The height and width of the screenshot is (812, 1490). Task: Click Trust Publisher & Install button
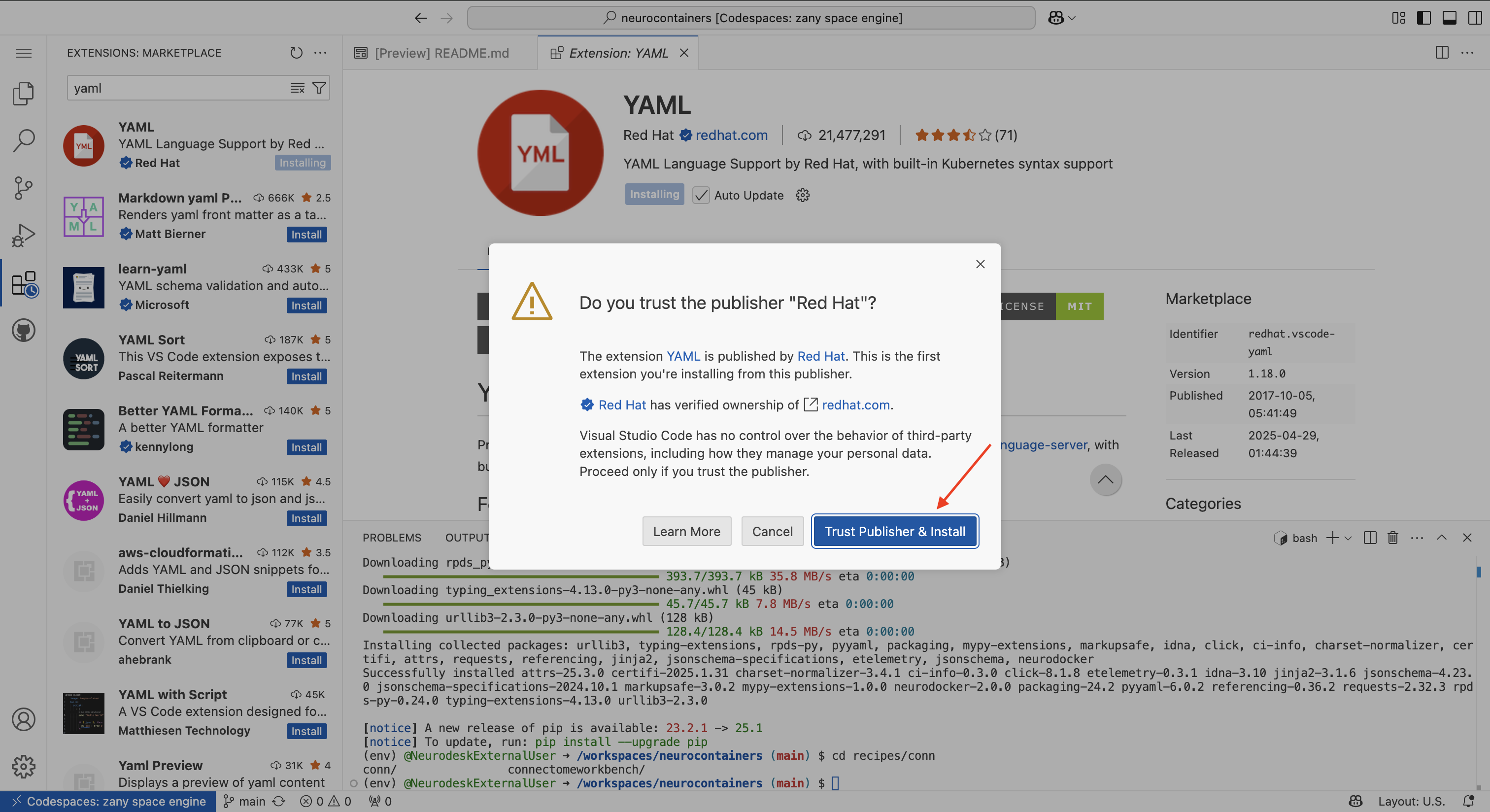894,532
